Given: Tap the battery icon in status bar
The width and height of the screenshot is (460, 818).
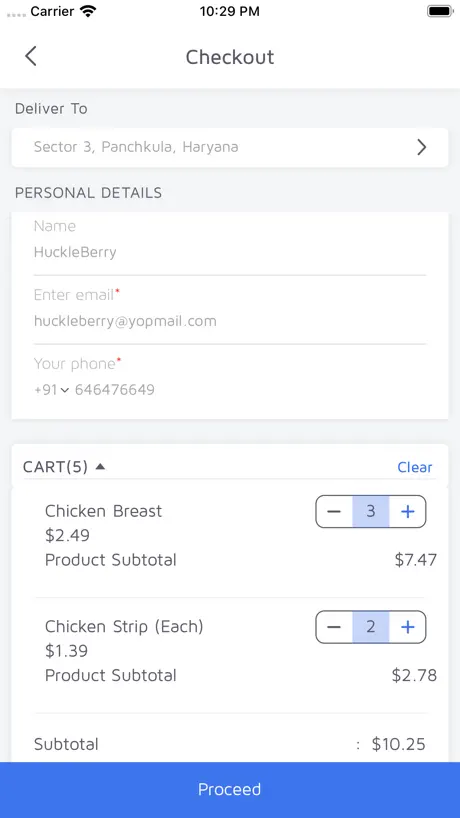Looking at the screenshot, I should coord(440,11).
